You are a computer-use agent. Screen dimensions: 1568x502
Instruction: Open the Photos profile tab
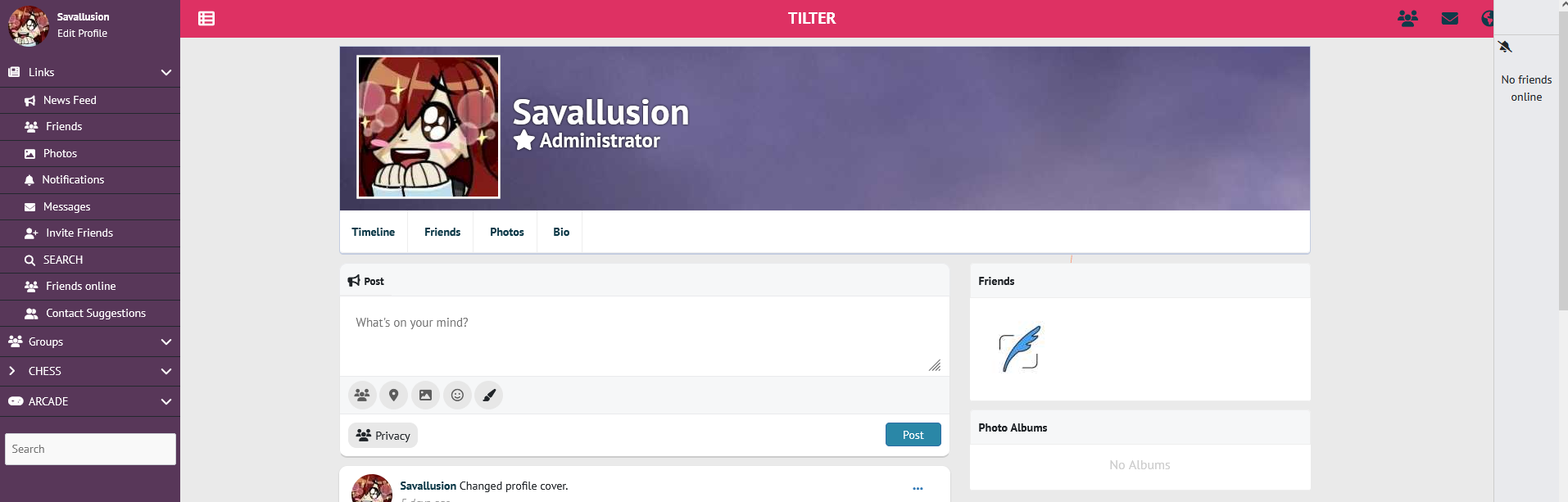pyautogui.click(x=506, y=233)
